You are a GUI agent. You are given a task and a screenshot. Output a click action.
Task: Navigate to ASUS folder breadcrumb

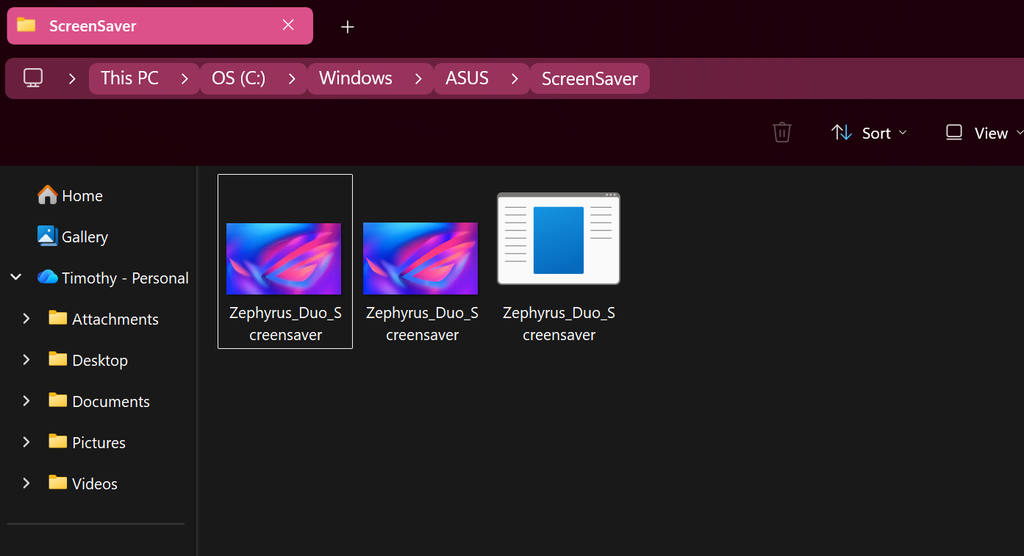[467, 78]
